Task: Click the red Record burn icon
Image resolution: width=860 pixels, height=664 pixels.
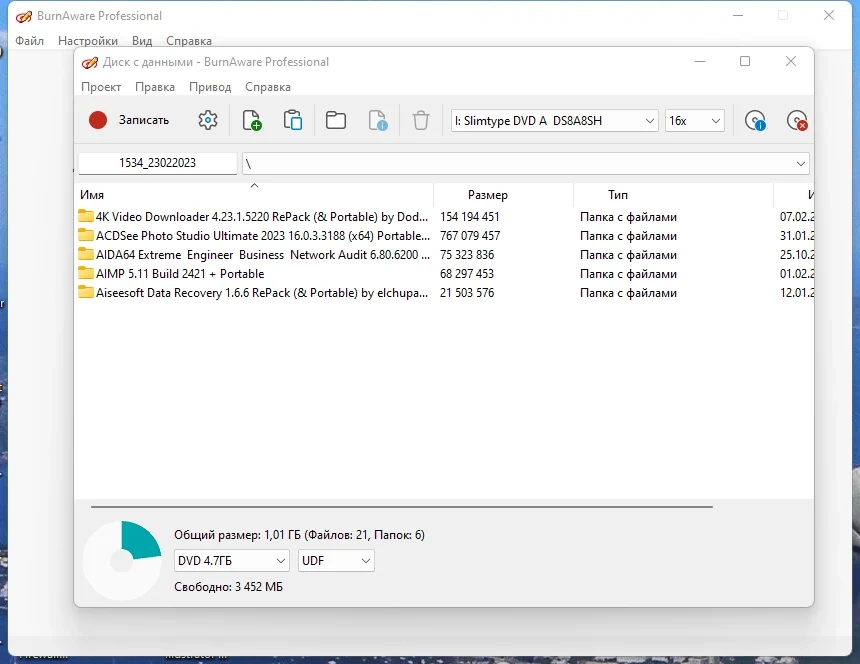Action: click(x=98, y=120)
